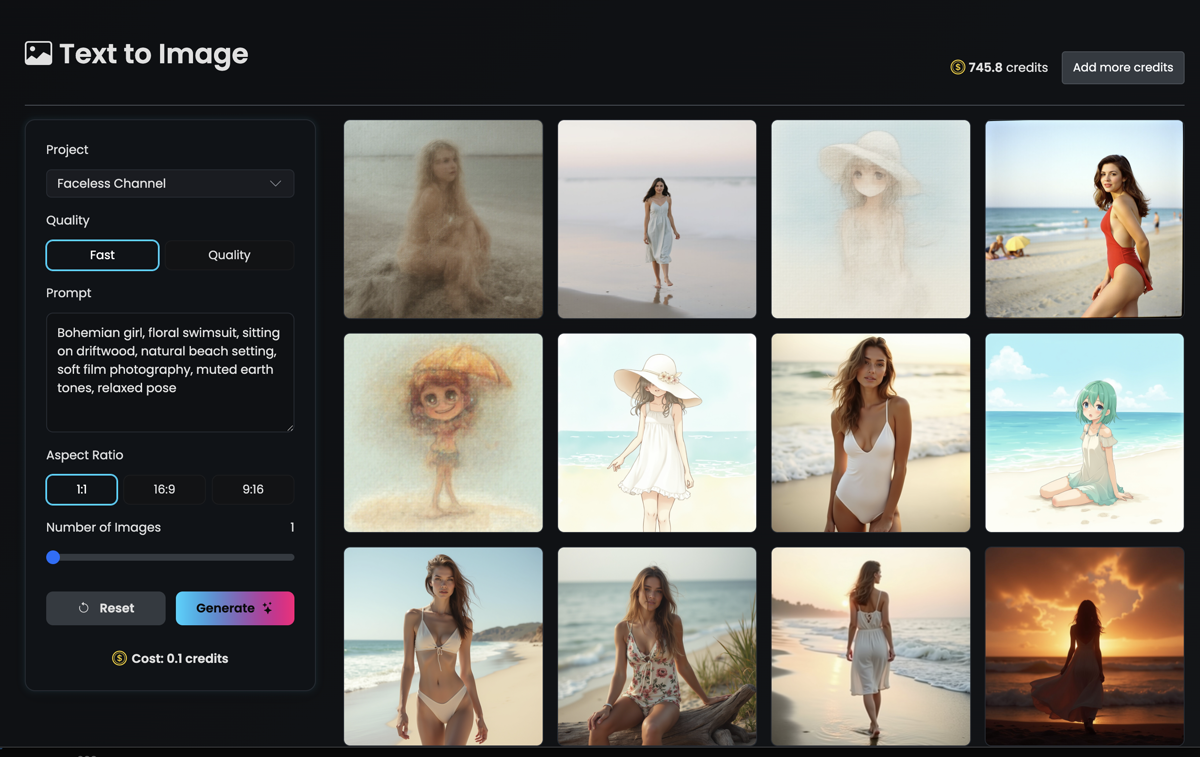Open the Faceless Channel project dropdown
Image resolution: width=1200 pixels, height=757 pixels.
pos(170,183)
